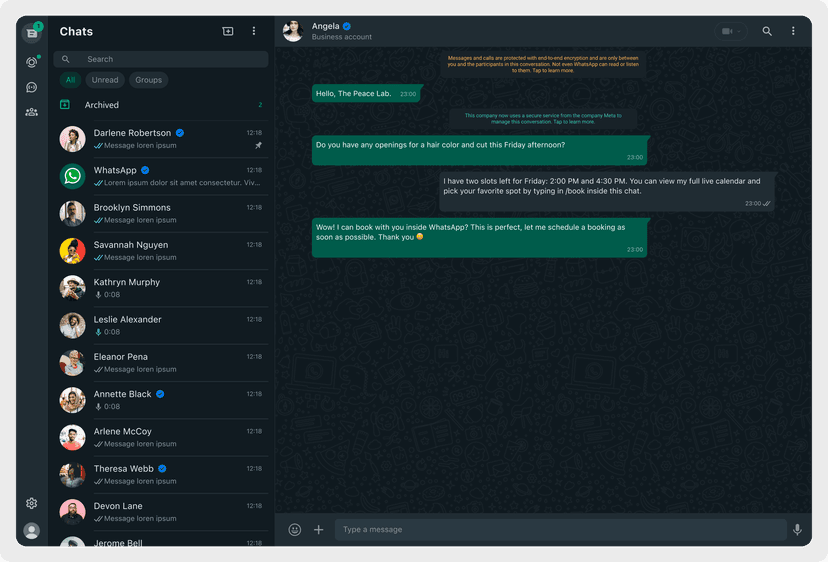The width and height of the screenshot is (828, 562).
Task: Click the verified badge next to WhatsApp
Action: (x=145, y=170)
